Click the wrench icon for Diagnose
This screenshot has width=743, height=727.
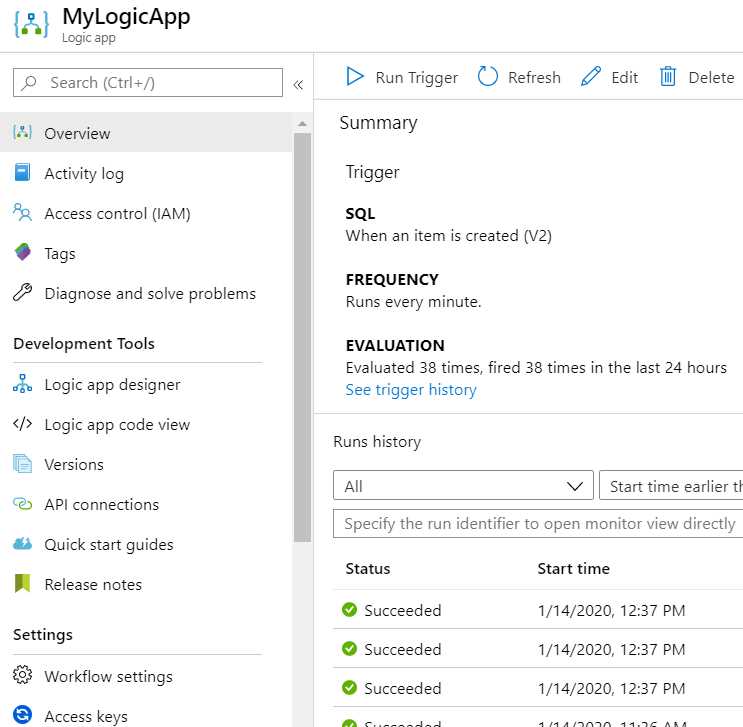(x=22, y=292)
